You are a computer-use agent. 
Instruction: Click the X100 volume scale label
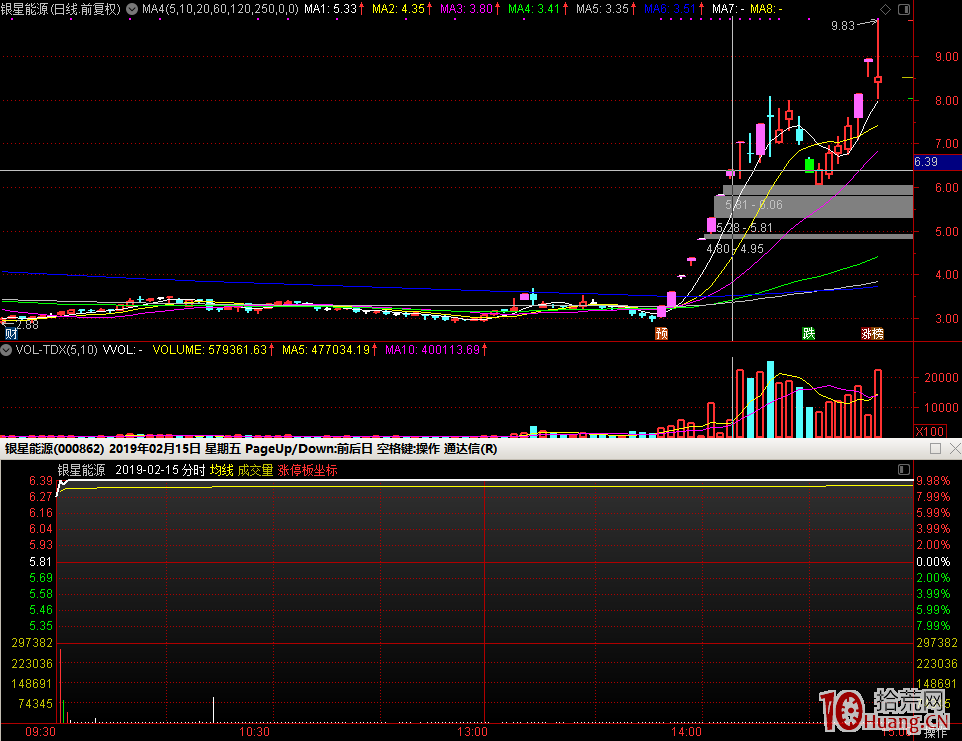(930, 432)
